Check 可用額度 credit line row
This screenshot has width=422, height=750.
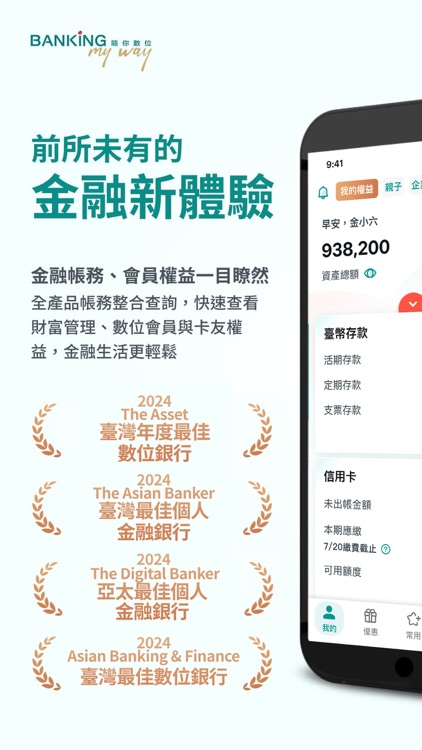[369, 572]
